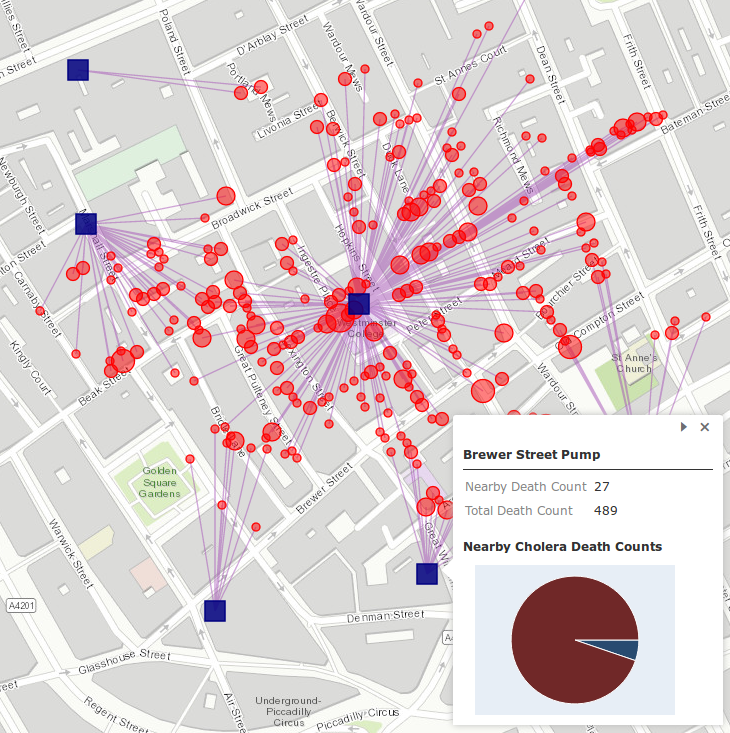Select the blue pump square near Poland Street
Image resolution: width=730 pixels, height=733 pixels.
click(x=78, y=69)
